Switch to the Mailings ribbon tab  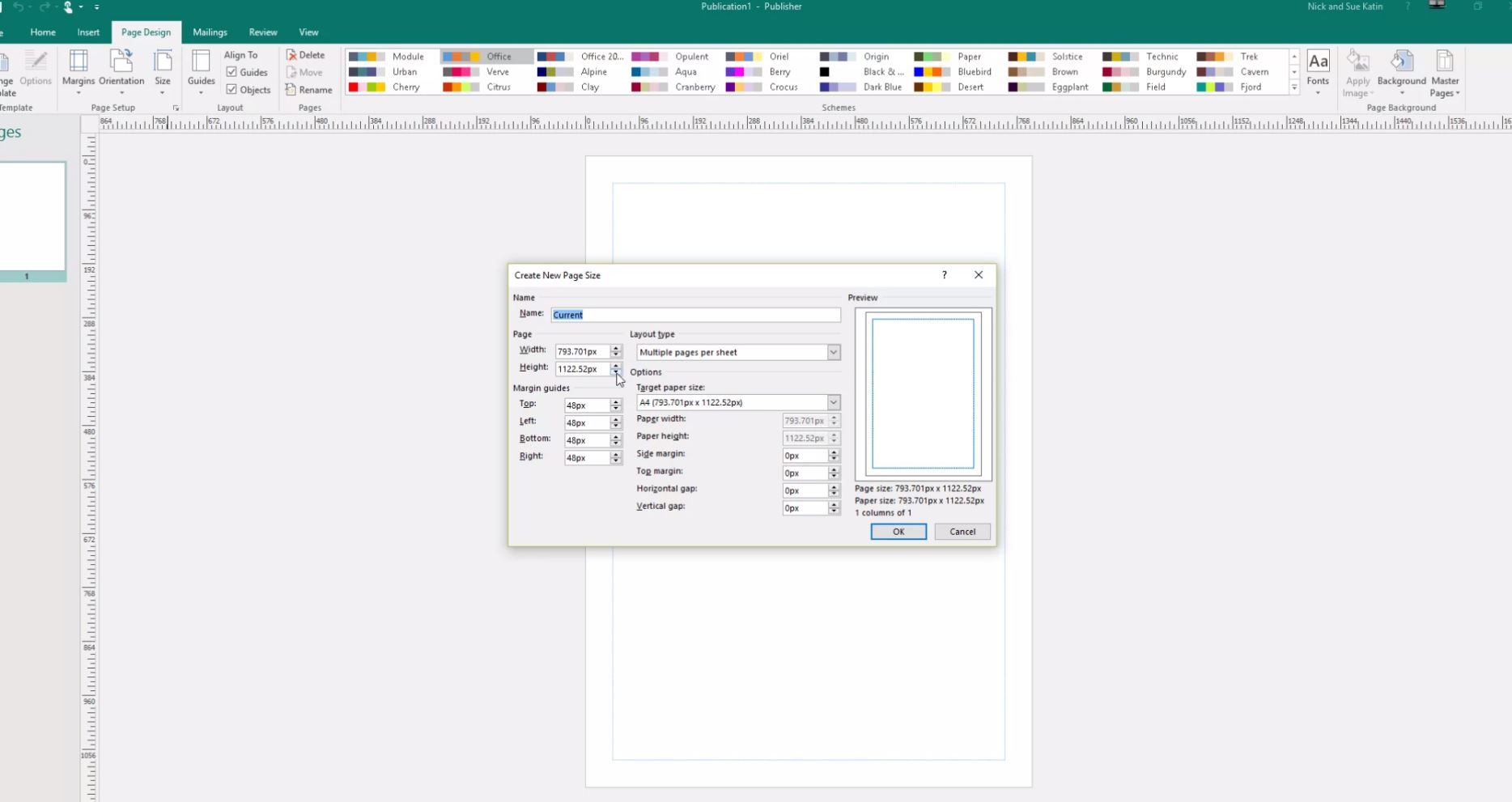pos(210,32)
